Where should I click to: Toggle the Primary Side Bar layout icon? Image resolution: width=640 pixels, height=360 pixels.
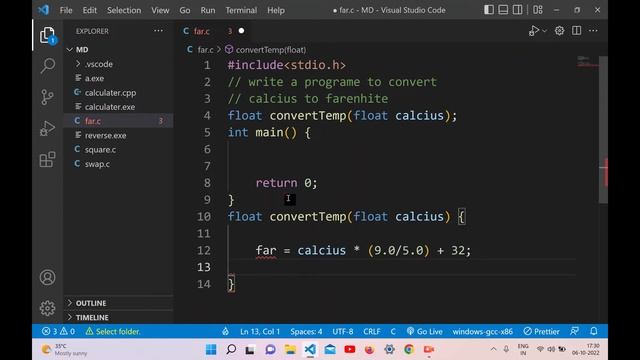(x=489, y=10)
